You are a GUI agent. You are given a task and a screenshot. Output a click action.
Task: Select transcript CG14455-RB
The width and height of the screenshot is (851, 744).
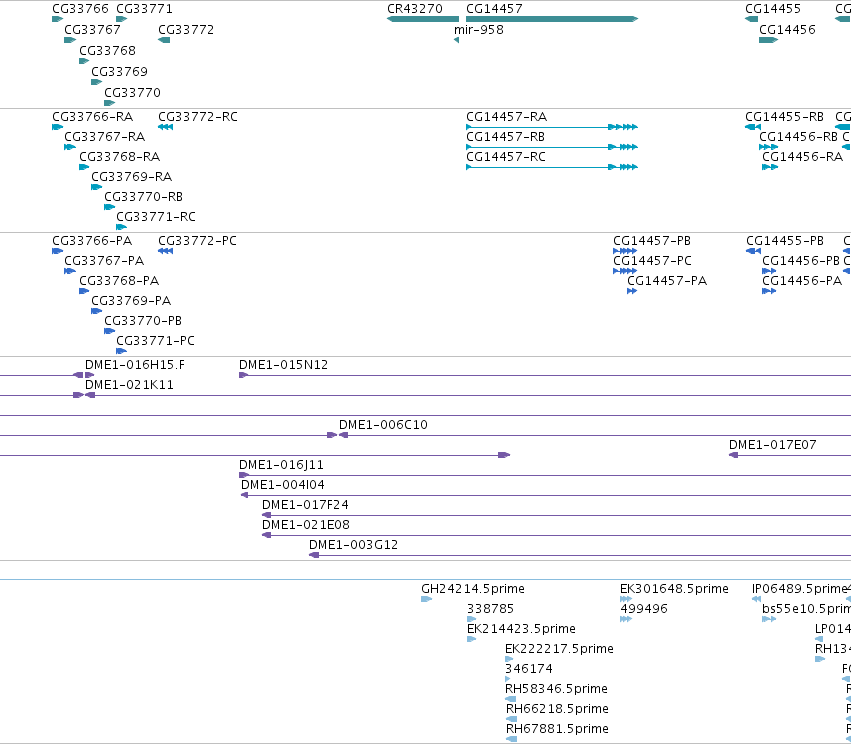(784, 117)
